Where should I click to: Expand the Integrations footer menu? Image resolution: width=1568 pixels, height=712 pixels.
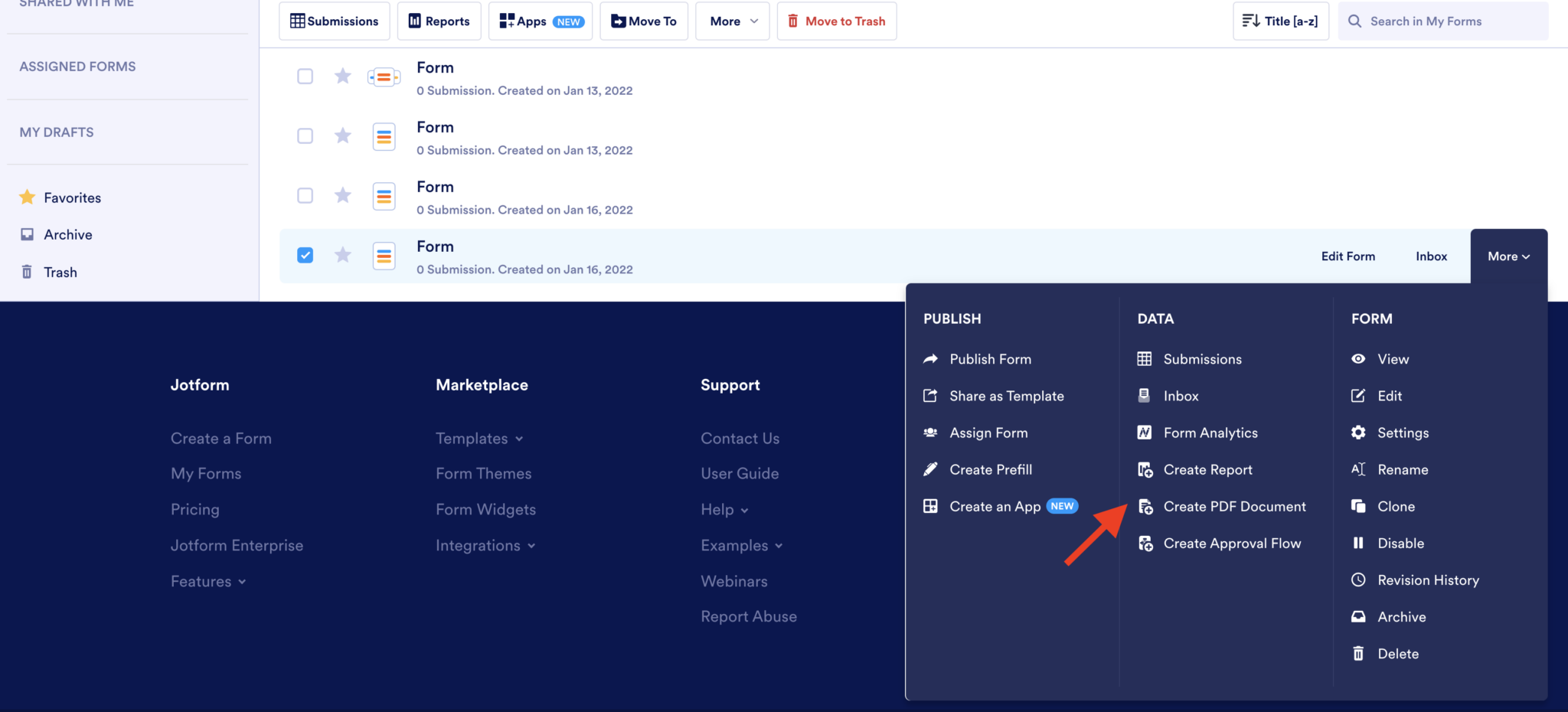485,544
